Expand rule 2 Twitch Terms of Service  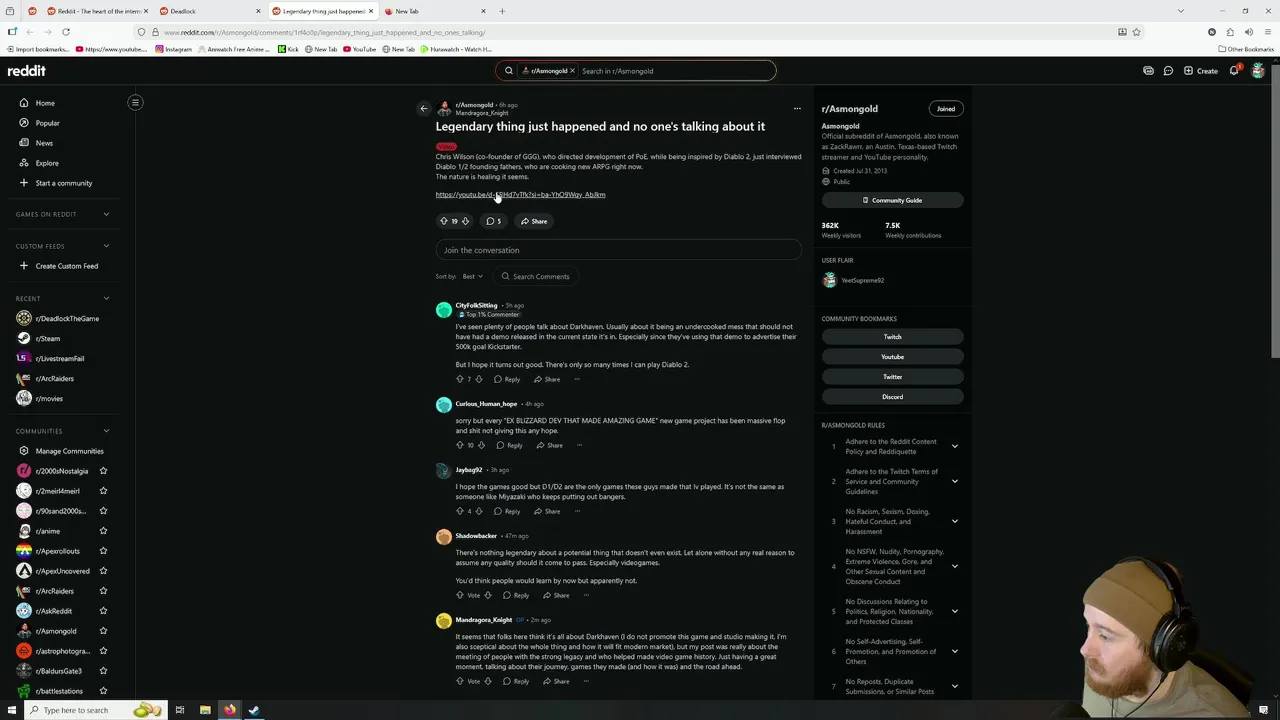(x=954, y=481)
